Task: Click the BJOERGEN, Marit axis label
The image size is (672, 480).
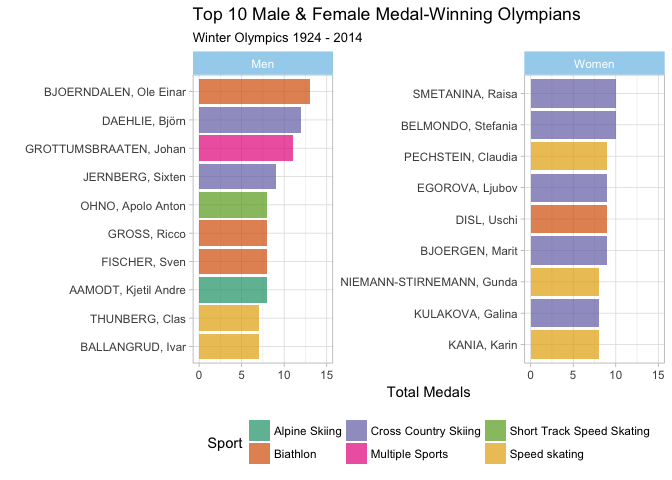Action: tap(469, 251)
